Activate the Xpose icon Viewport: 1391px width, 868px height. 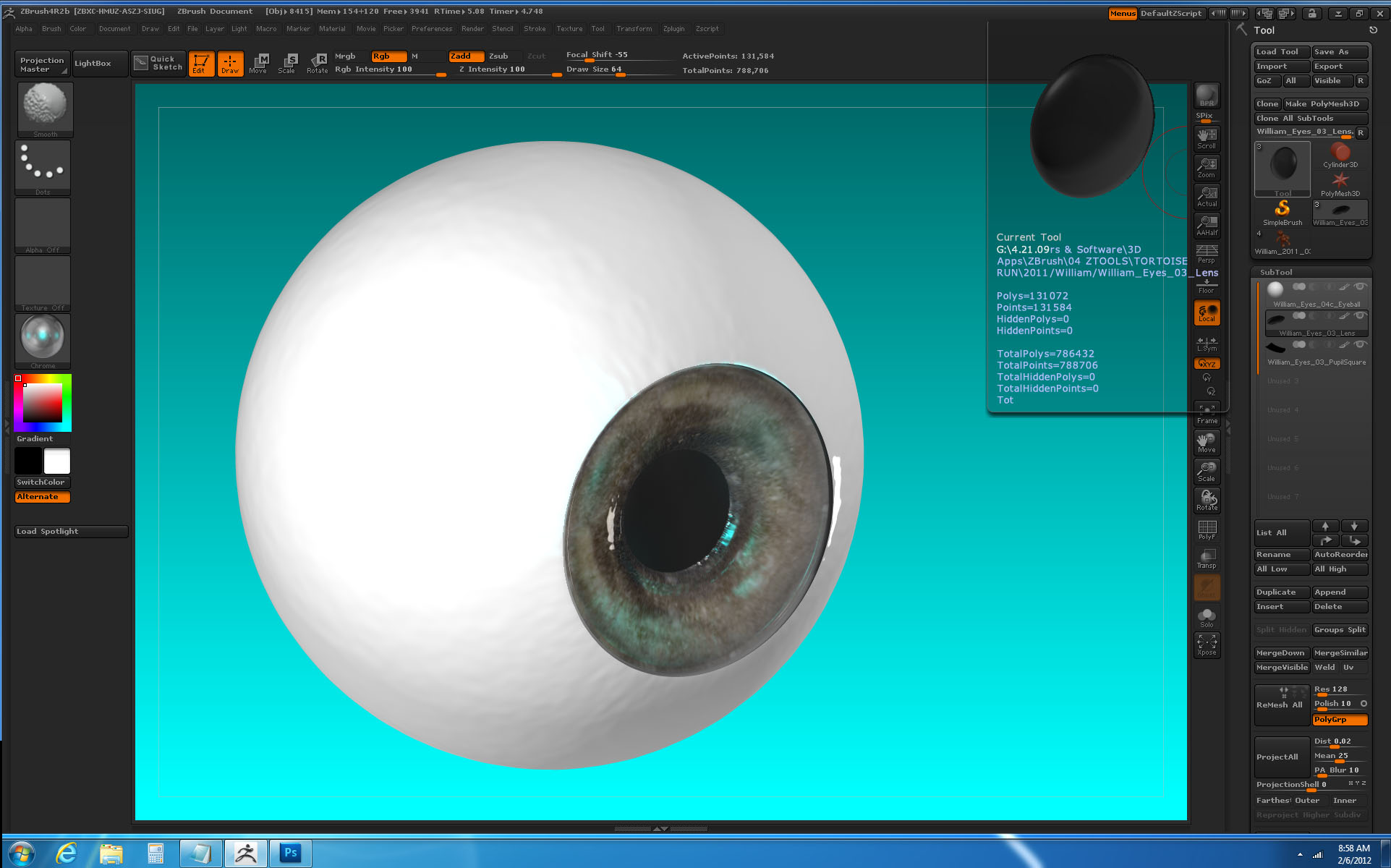tap(1207, 644)
